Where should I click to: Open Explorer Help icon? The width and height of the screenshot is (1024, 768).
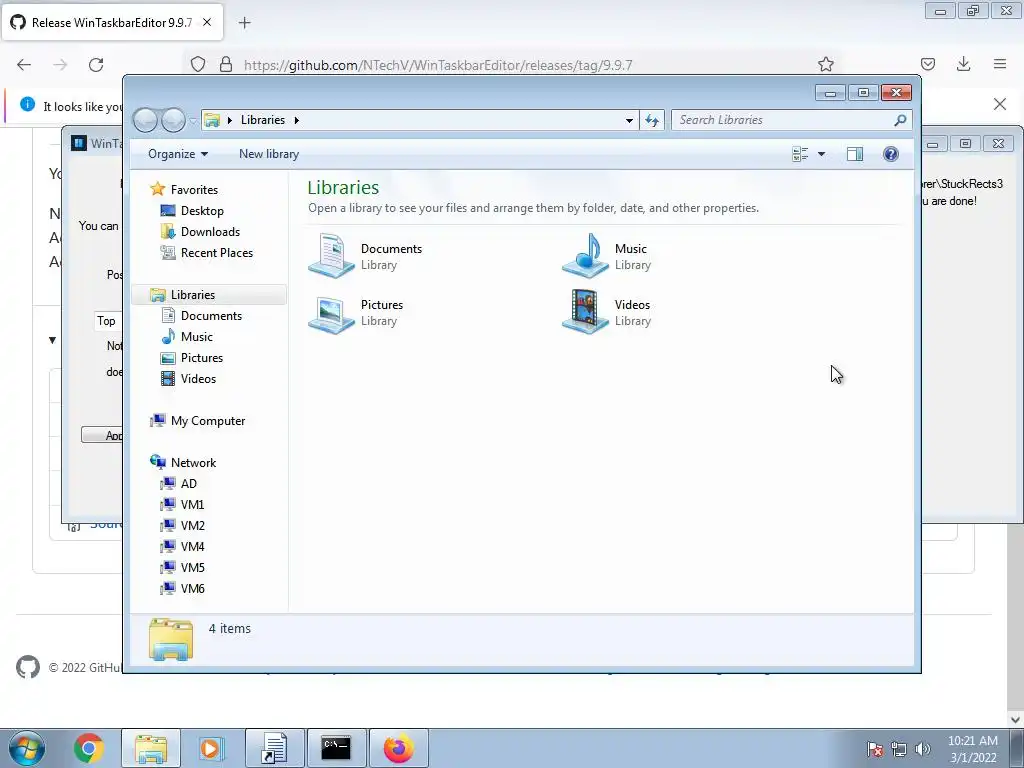point(891,154)
